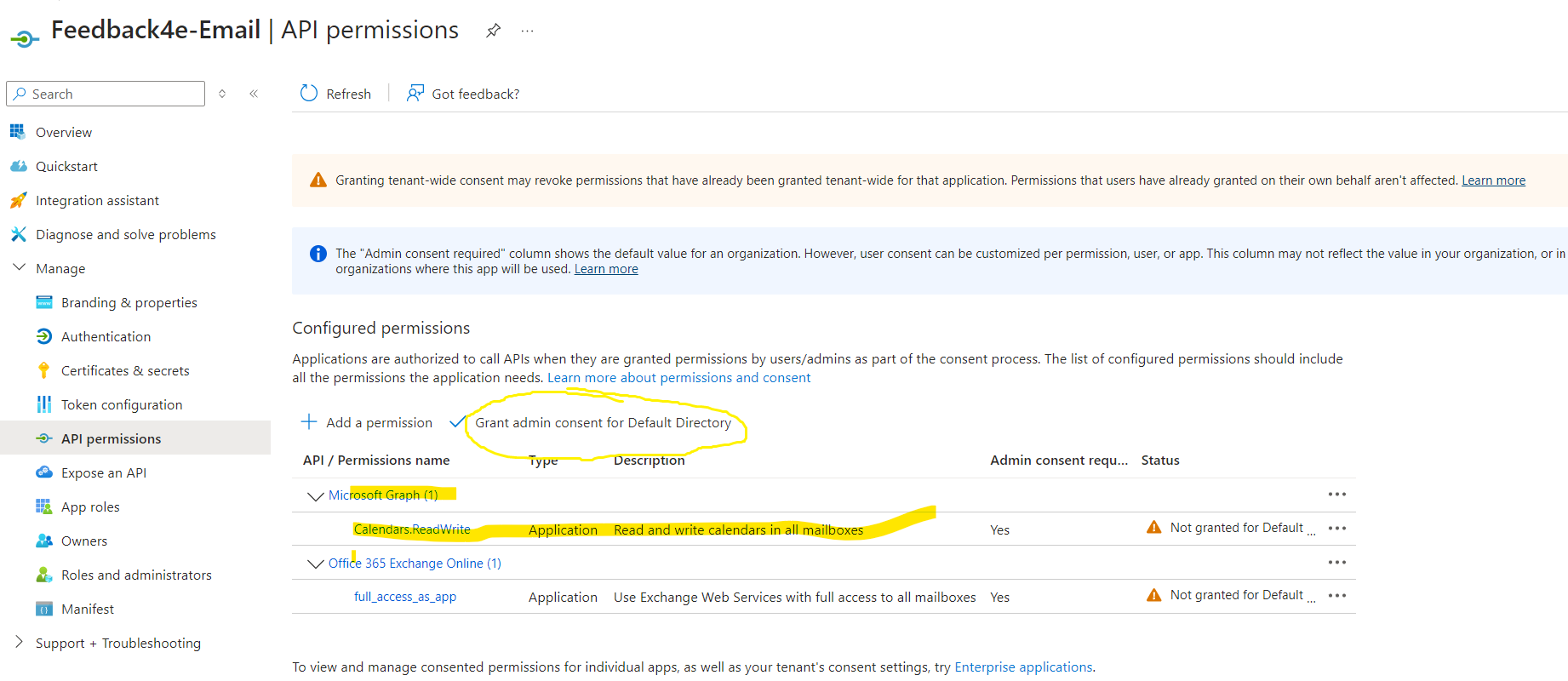Image resolution: width=1568 pixels, height=681 pixels.
Task: Click Grant admin consent for Default Directory
Action: (603, 422)
